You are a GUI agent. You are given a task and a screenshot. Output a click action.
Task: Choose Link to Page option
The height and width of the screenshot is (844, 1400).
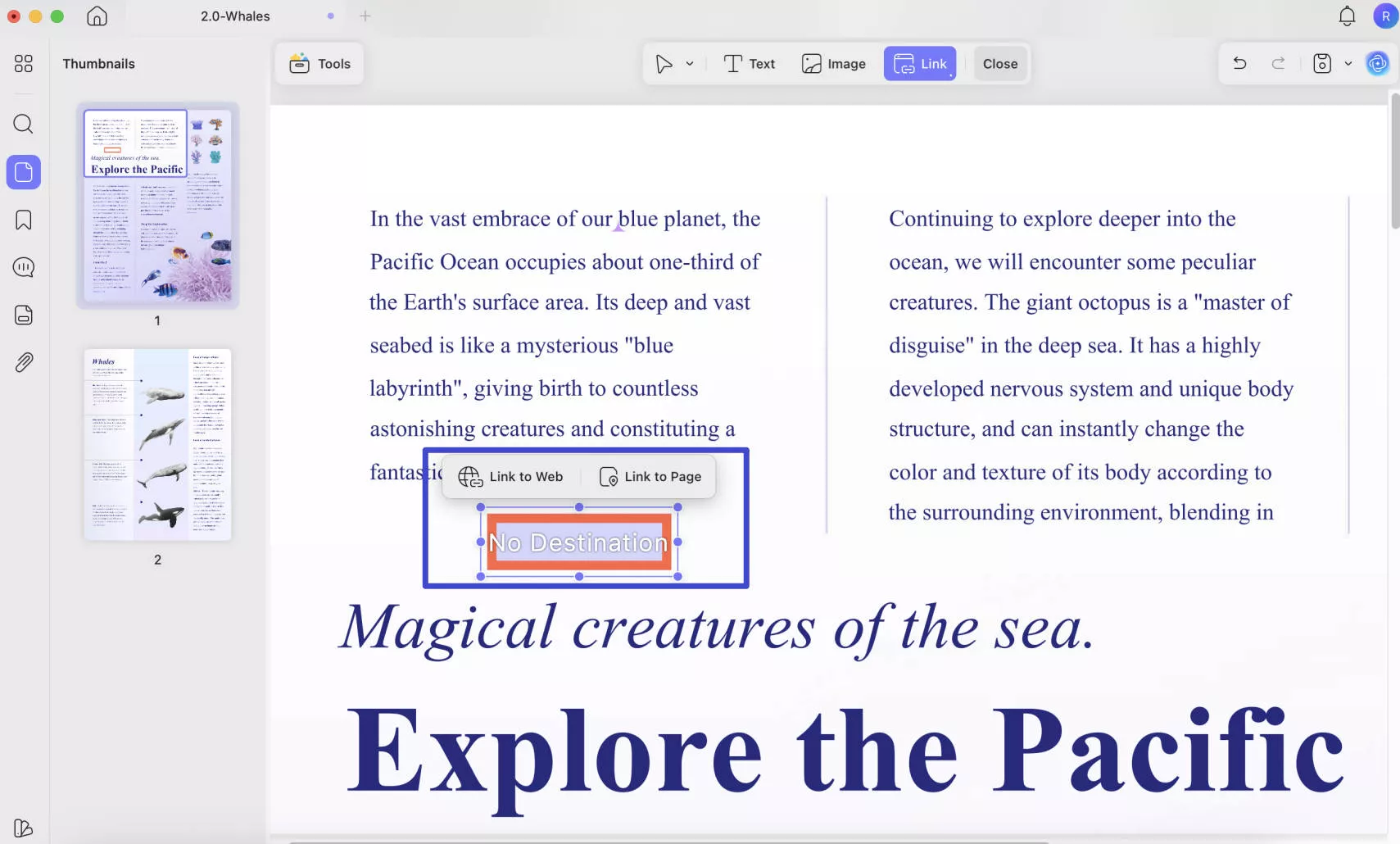[x=650, y=477]
